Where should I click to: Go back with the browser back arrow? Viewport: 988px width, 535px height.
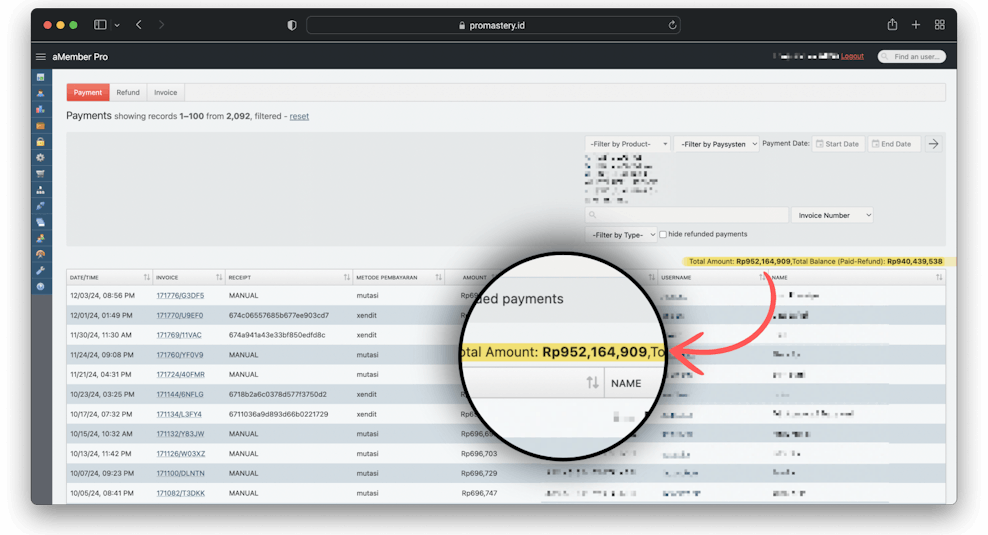(x=139, y=25)
